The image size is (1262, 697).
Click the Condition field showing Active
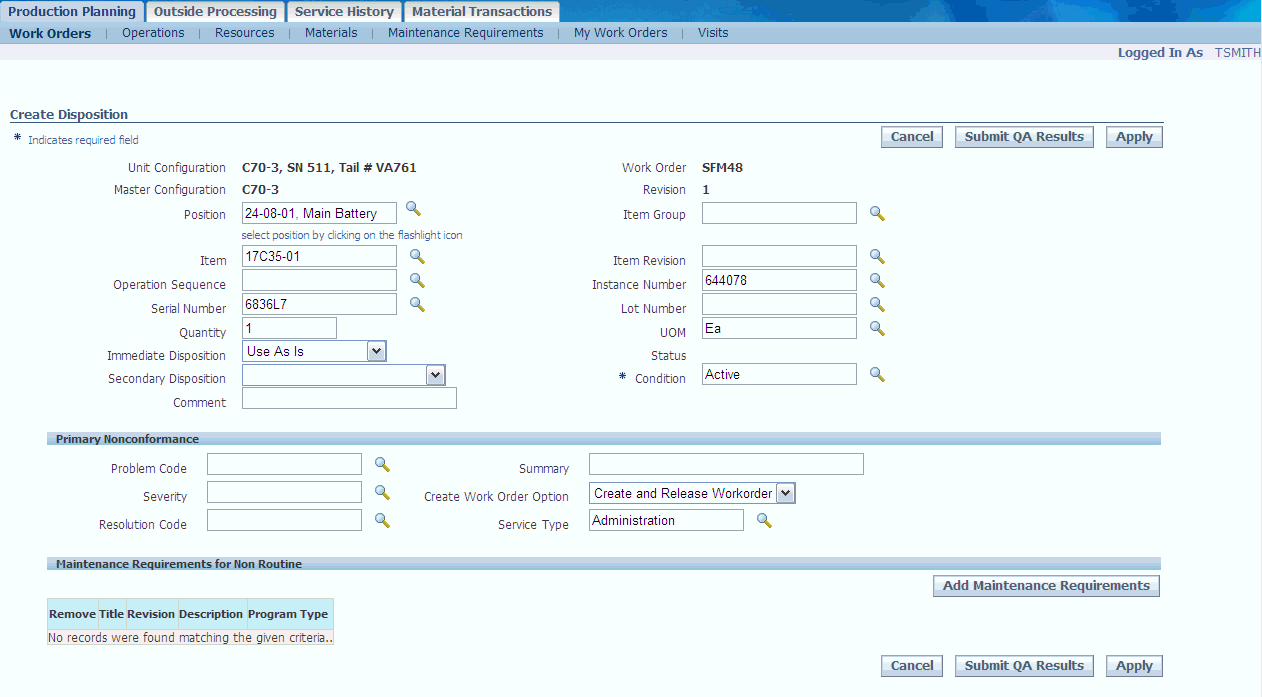coord(779,374)
